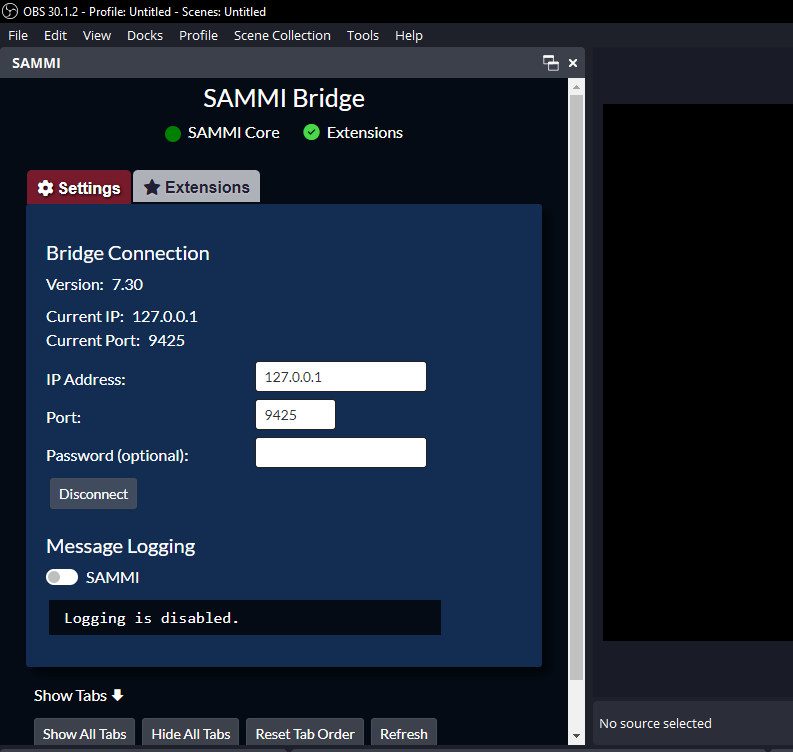The width and height of the screenshot is (793, 752).
Task: Open the Profile menu
Action: pyautogui.click(x=199, y=35)
